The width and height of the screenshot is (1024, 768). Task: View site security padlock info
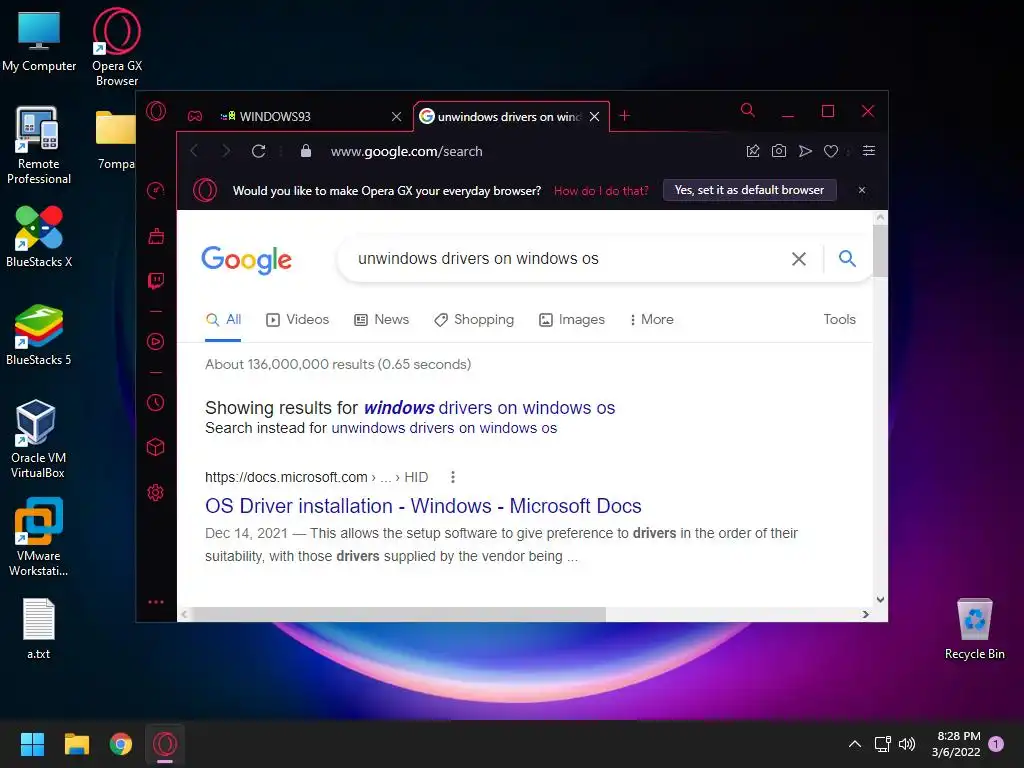pyautogui.click(x=306, y=152)
